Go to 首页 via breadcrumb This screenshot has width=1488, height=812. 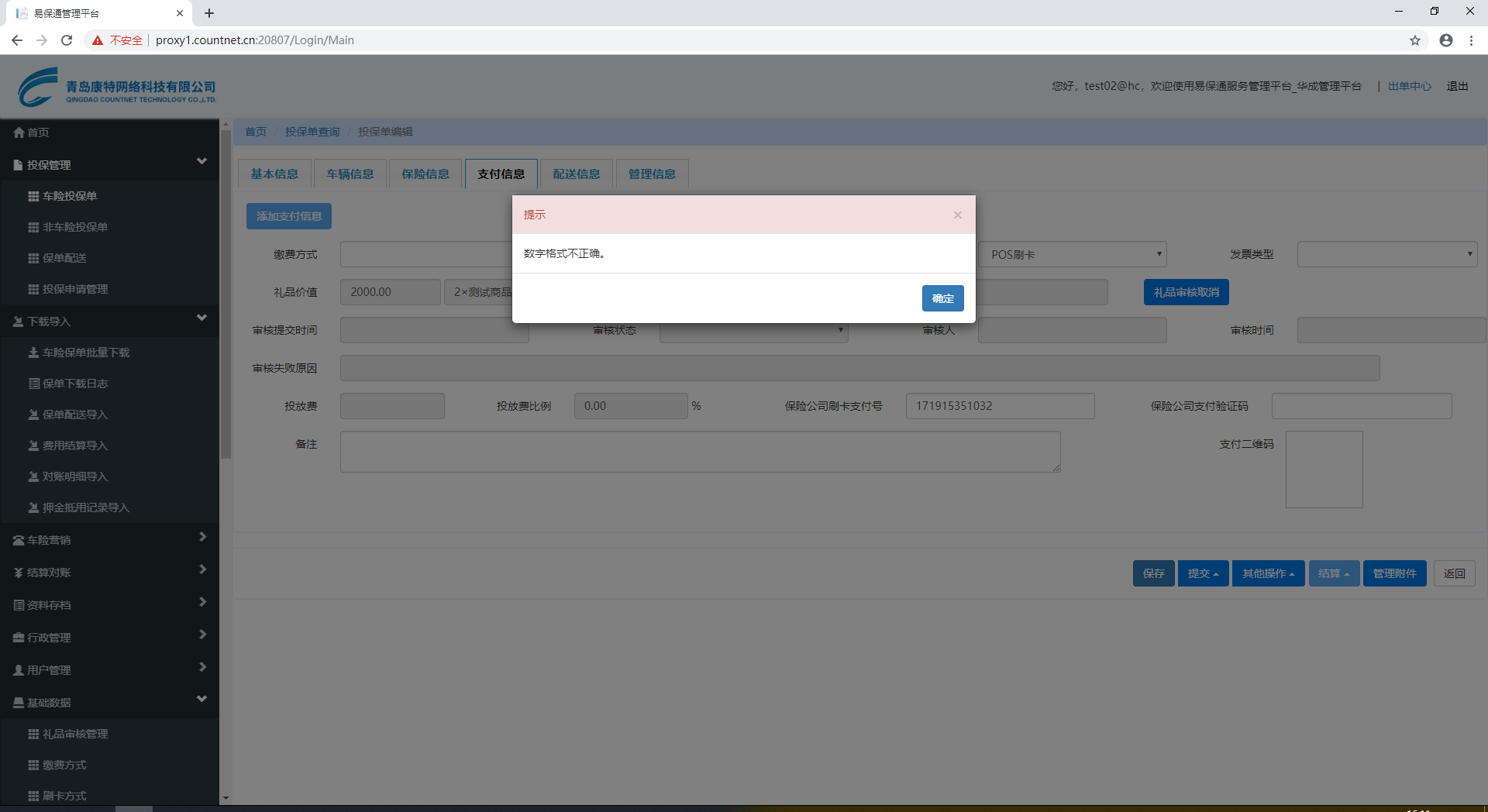[x=256, y=132]
